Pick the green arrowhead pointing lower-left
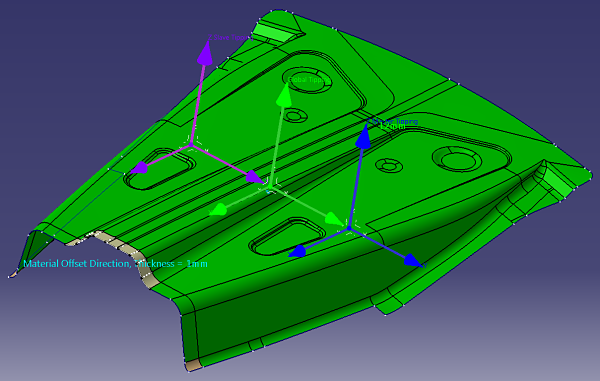Viewport: 600px width, 381px height. (x=218, y=210)
